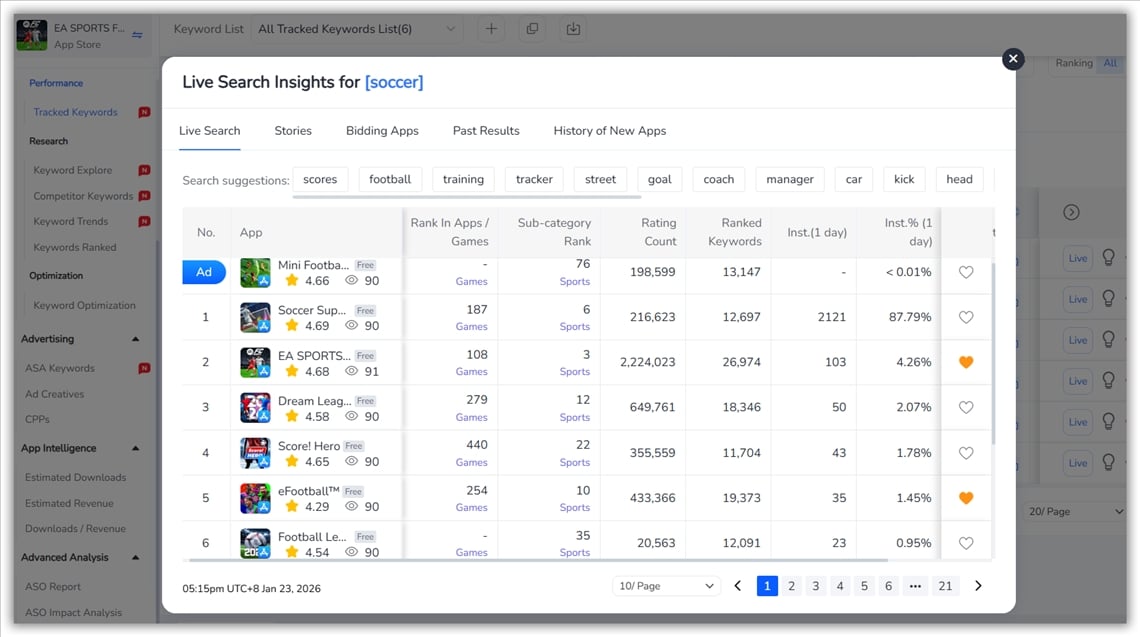The image size is (1140, 637).
Task: Select the football search suggestion chip
Action: point(390,179)
